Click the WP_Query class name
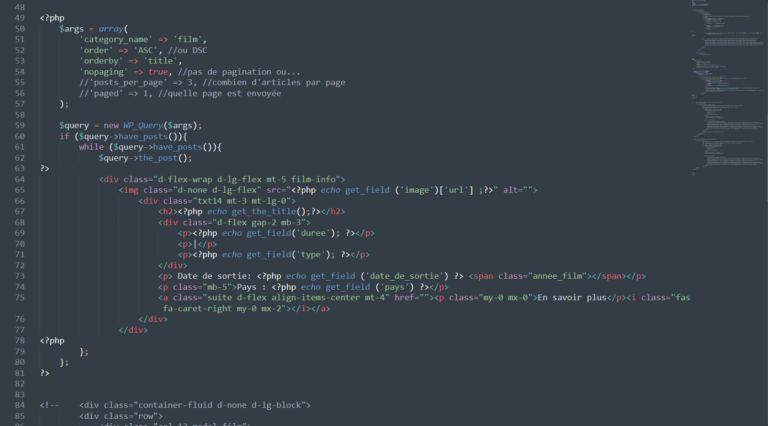Viewport: 768px width, 426px height. [x=143, y=126]
